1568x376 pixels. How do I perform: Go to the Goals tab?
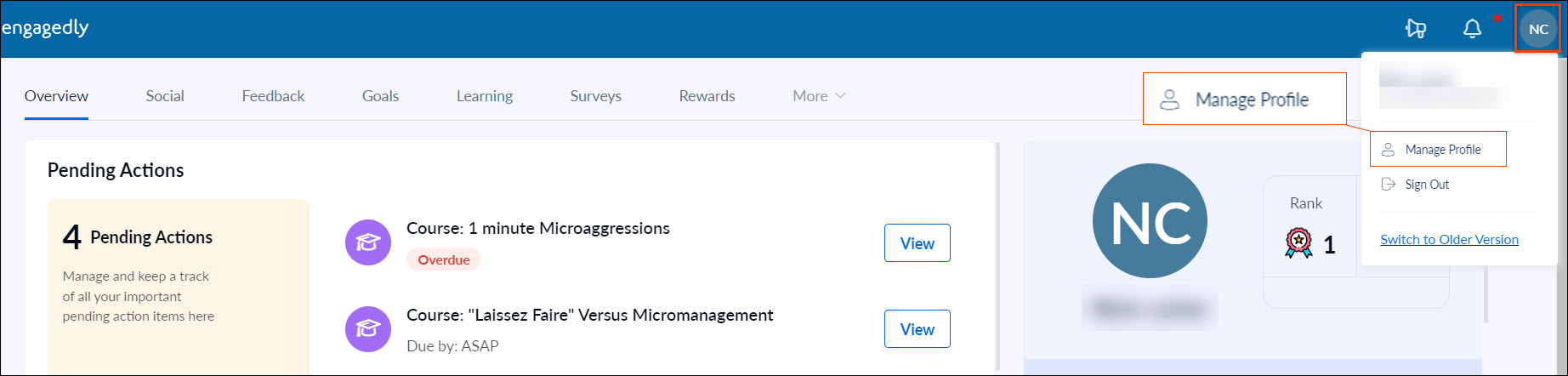tap(380, 96)
